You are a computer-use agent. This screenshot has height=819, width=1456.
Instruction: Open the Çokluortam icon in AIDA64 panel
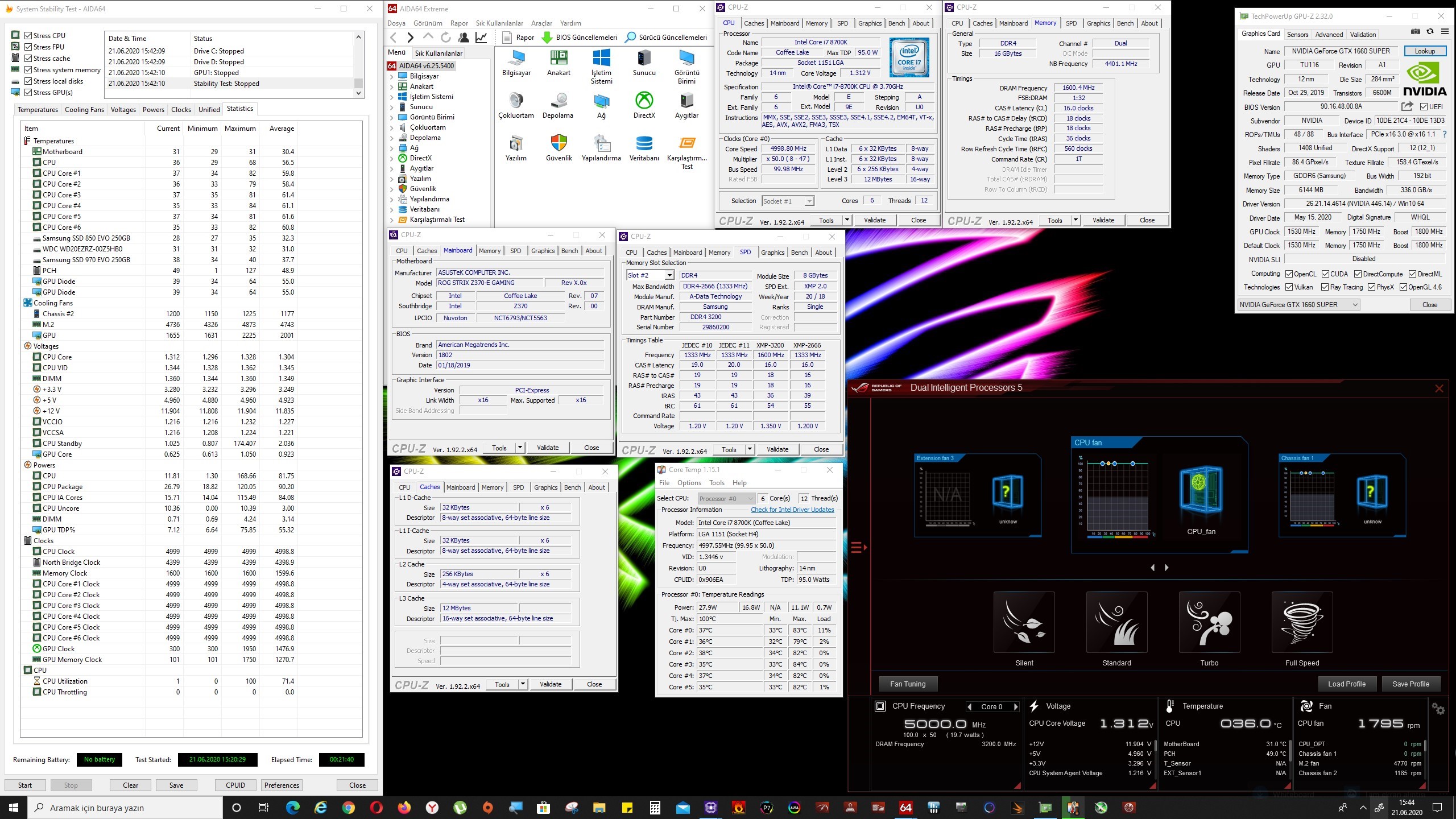pyautogui.click(x=516, y=101)
